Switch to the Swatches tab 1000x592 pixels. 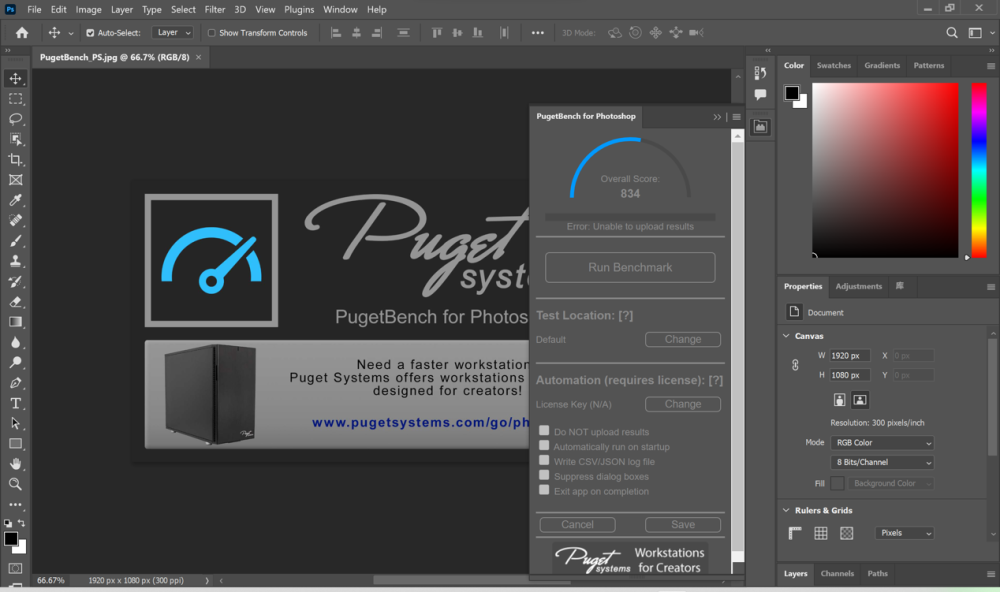tap(834, 66)
